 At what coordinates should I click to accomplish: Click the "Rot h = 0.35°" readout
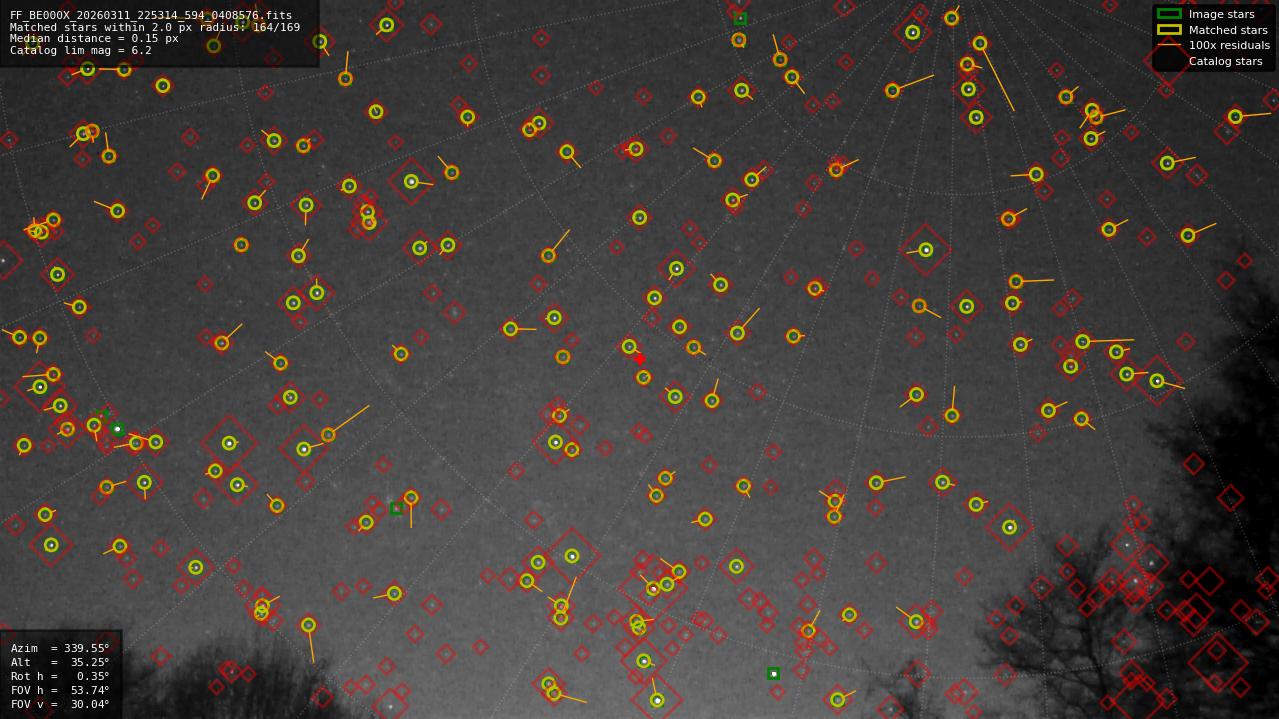click(x=60, y=676)
